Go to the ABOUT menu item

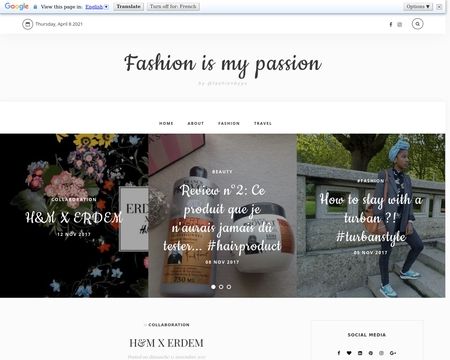(x=196, y=123)
